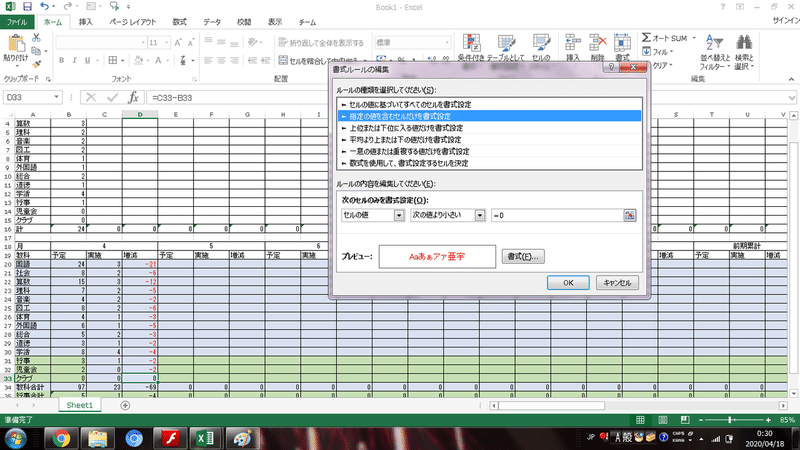Click the Insert cells icon
The height and width of the screenshot is (450, 800).
coord(572,43)
